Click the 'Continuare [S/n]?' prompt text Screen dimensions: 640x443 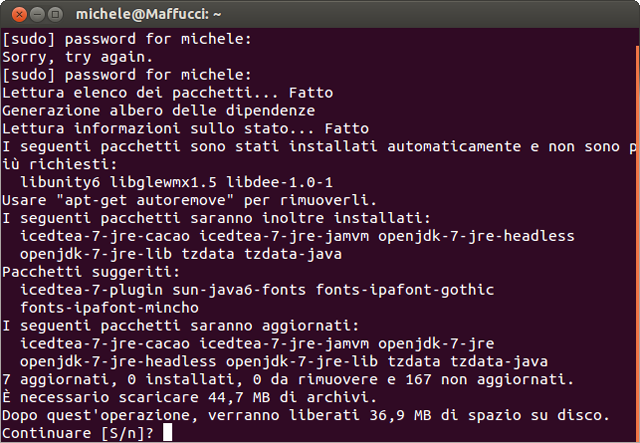pyautogui.click(x=78, y=432)
